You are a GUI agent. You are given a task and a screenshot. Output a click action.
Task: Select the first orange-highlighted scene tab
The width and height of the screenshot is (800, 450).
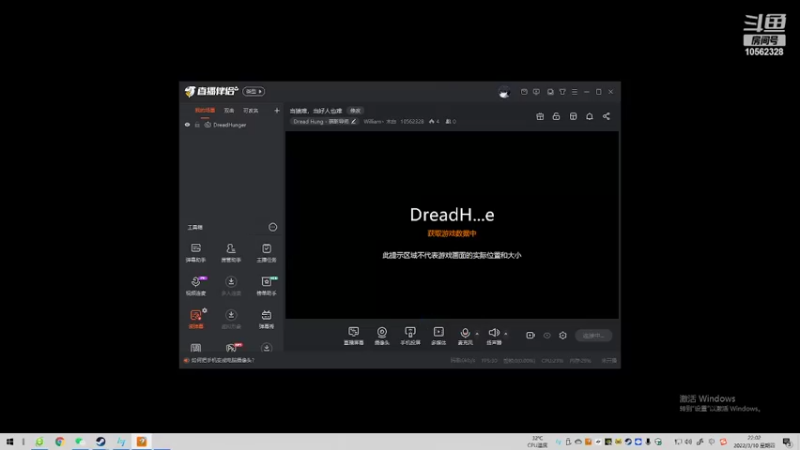pos(205,110)
